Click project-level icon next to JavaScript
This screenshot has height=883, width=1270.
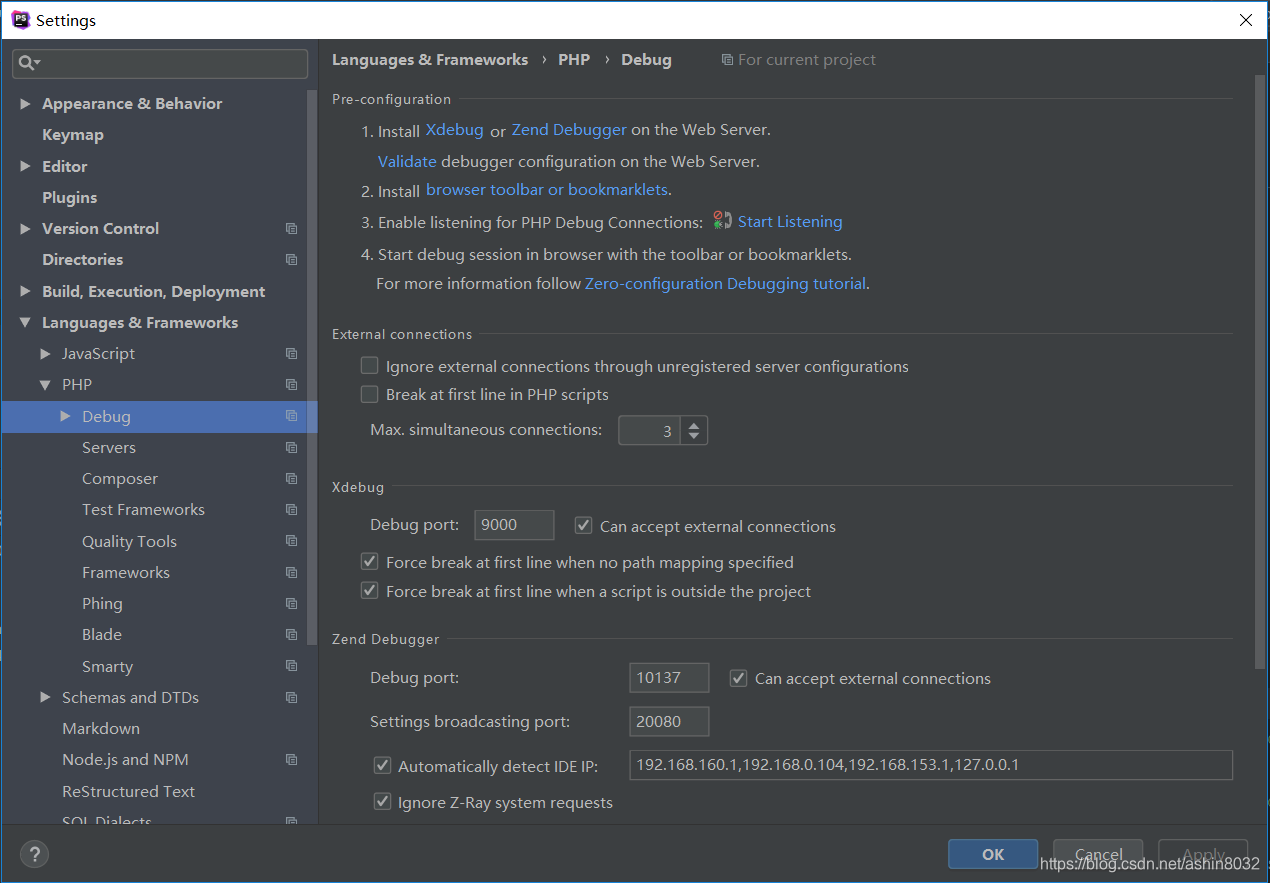(x=291, y=354)
